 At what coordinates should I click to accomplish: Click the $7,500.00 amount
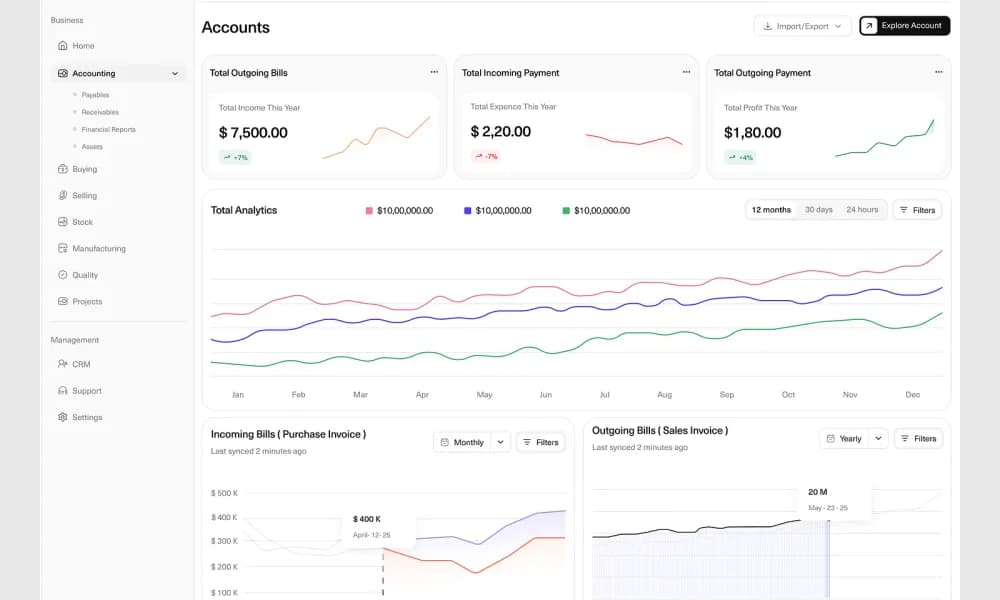[253, 133]
